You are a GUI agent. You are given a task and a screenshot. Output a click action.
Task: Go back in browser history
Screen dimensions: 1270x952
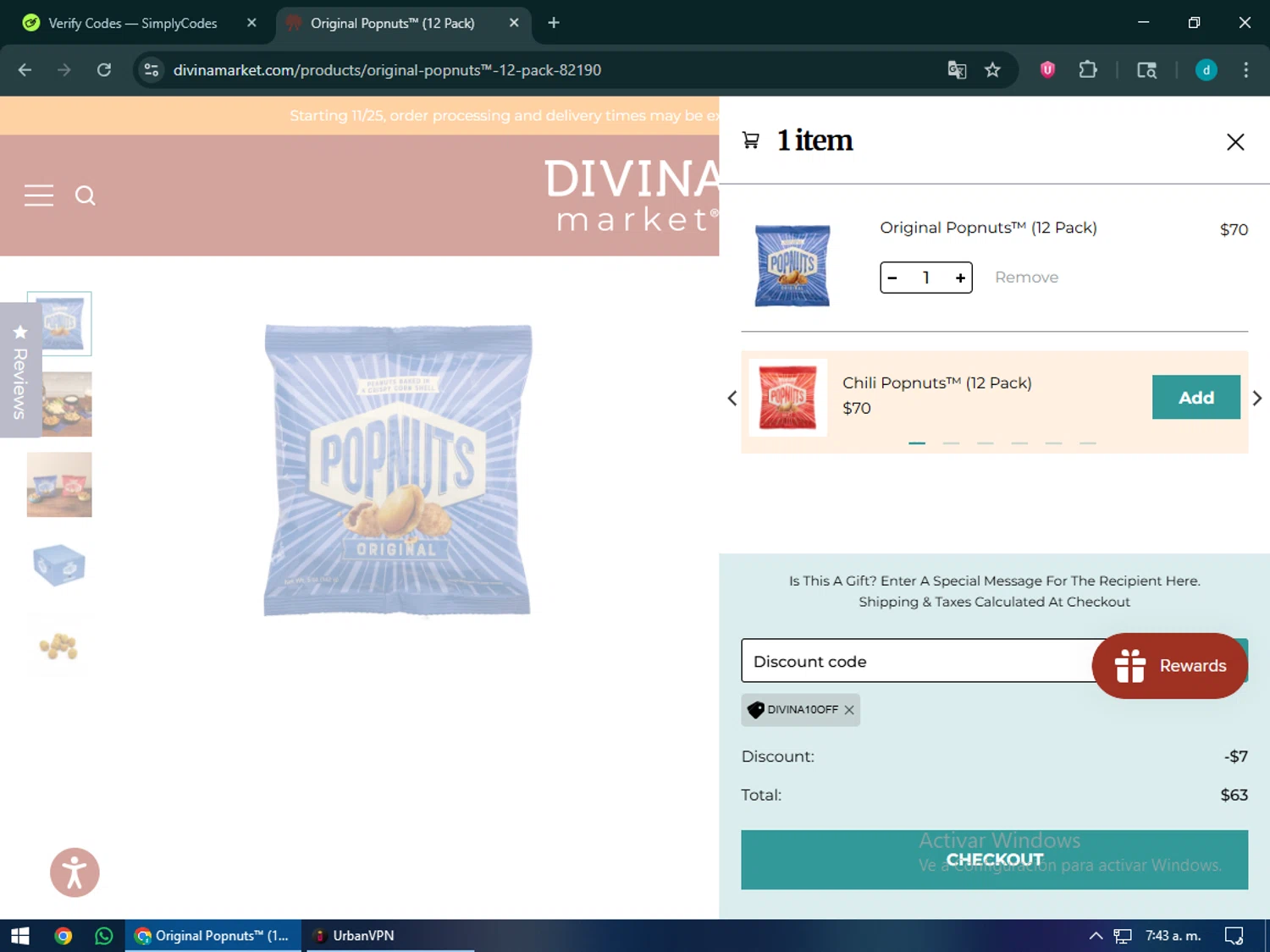coord(25,70)
